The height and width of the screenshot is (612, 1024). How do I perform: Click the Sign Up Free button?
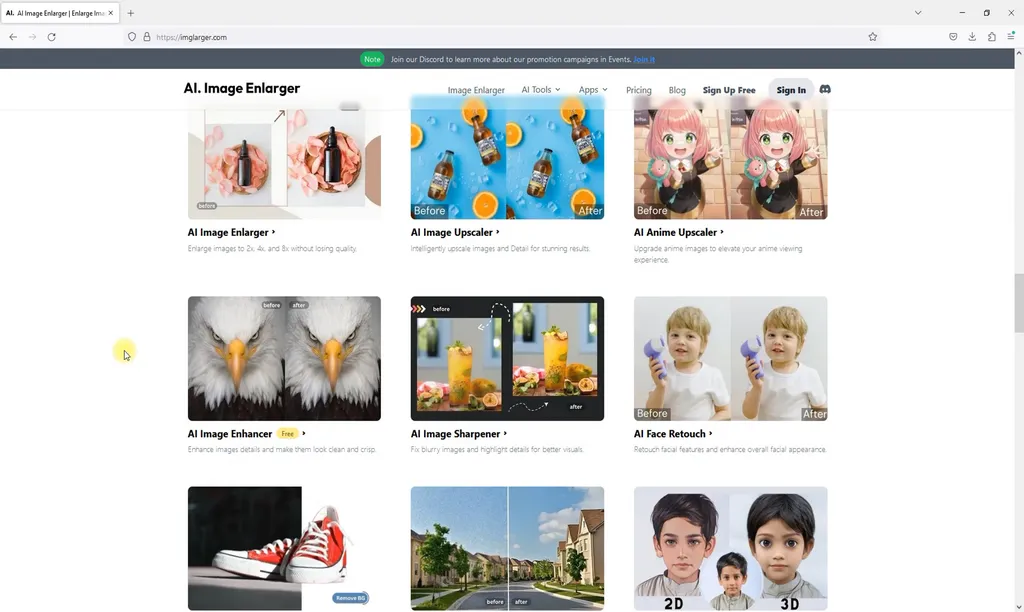729,89
